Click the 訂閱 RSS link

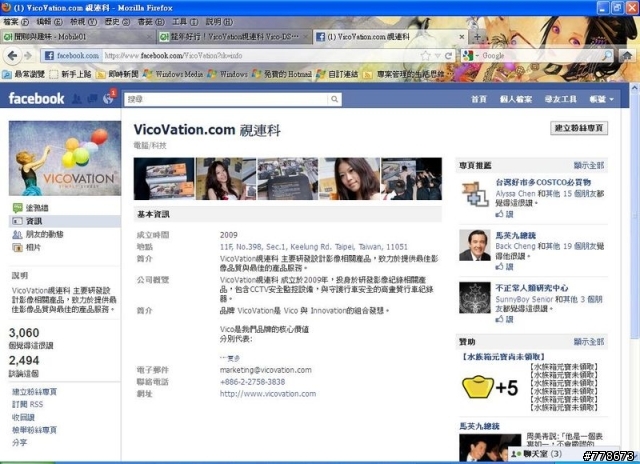27,404
